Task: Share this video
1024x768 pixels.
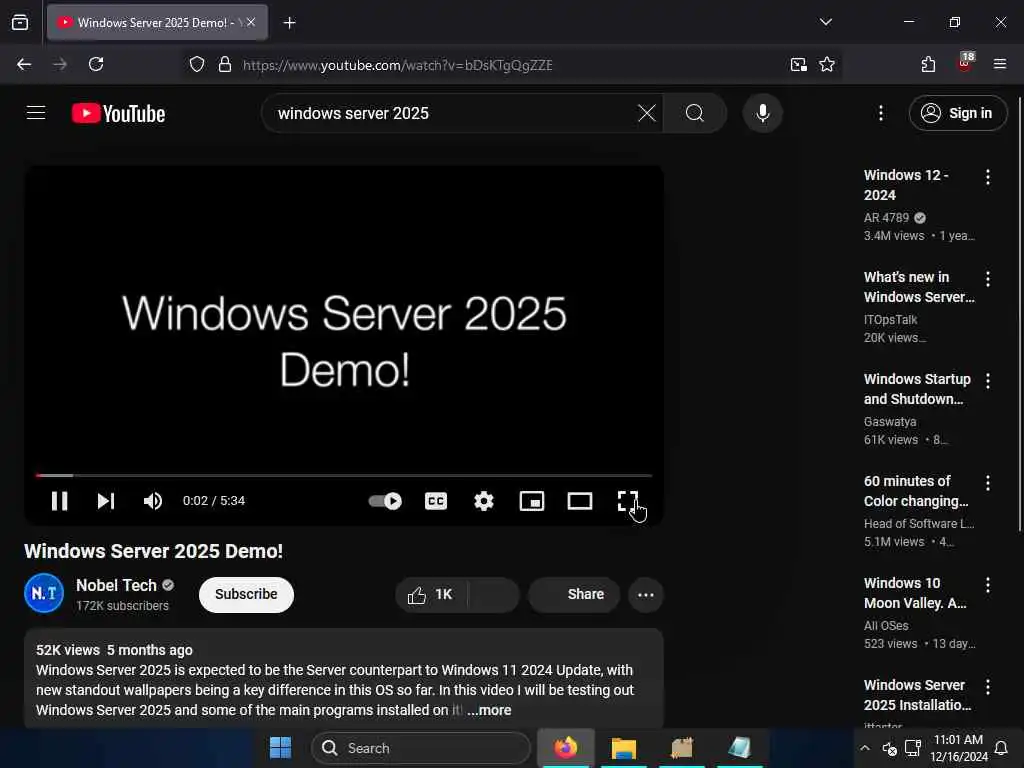Action: click(574, 594)
